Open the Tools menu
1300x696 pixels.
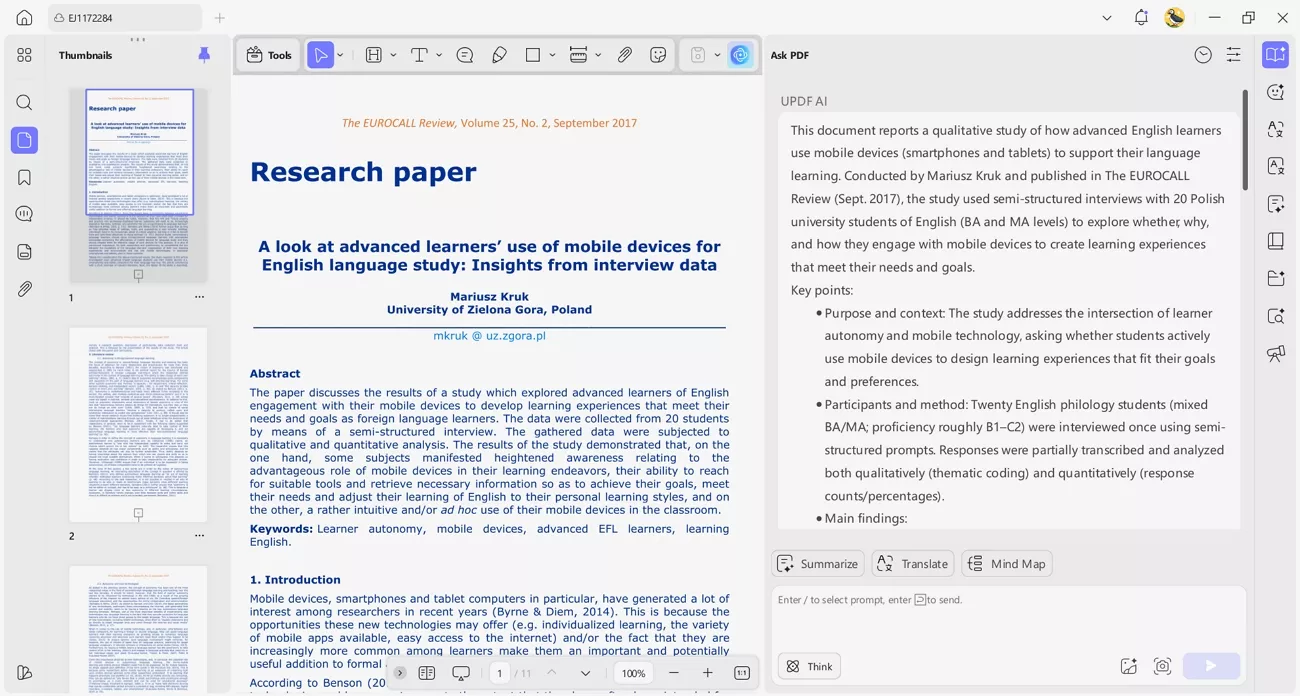click(268, 55)
